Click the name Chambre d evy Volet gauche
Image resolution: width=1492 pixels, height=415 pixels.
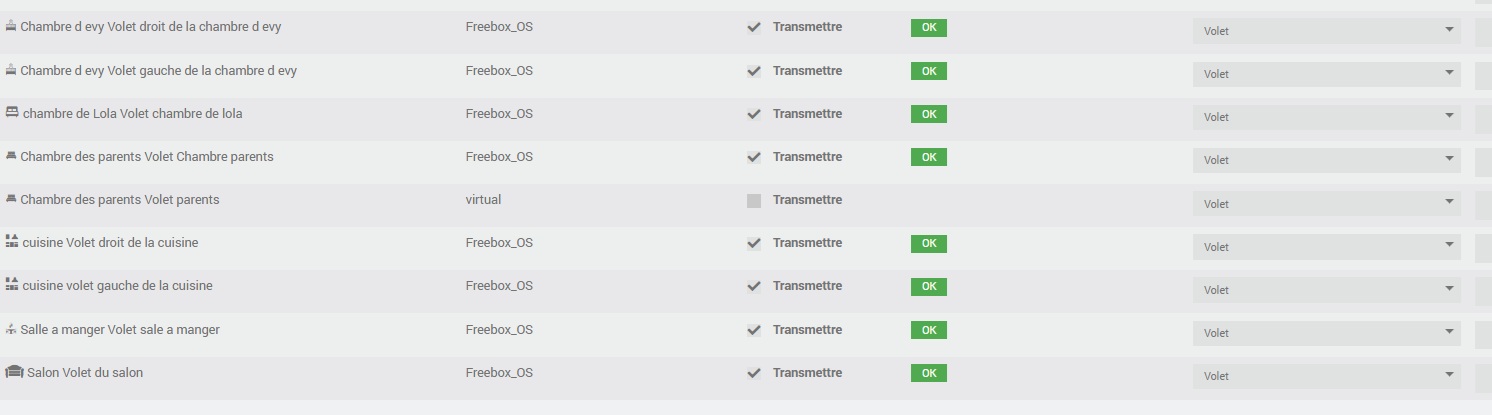pos(158,71)
